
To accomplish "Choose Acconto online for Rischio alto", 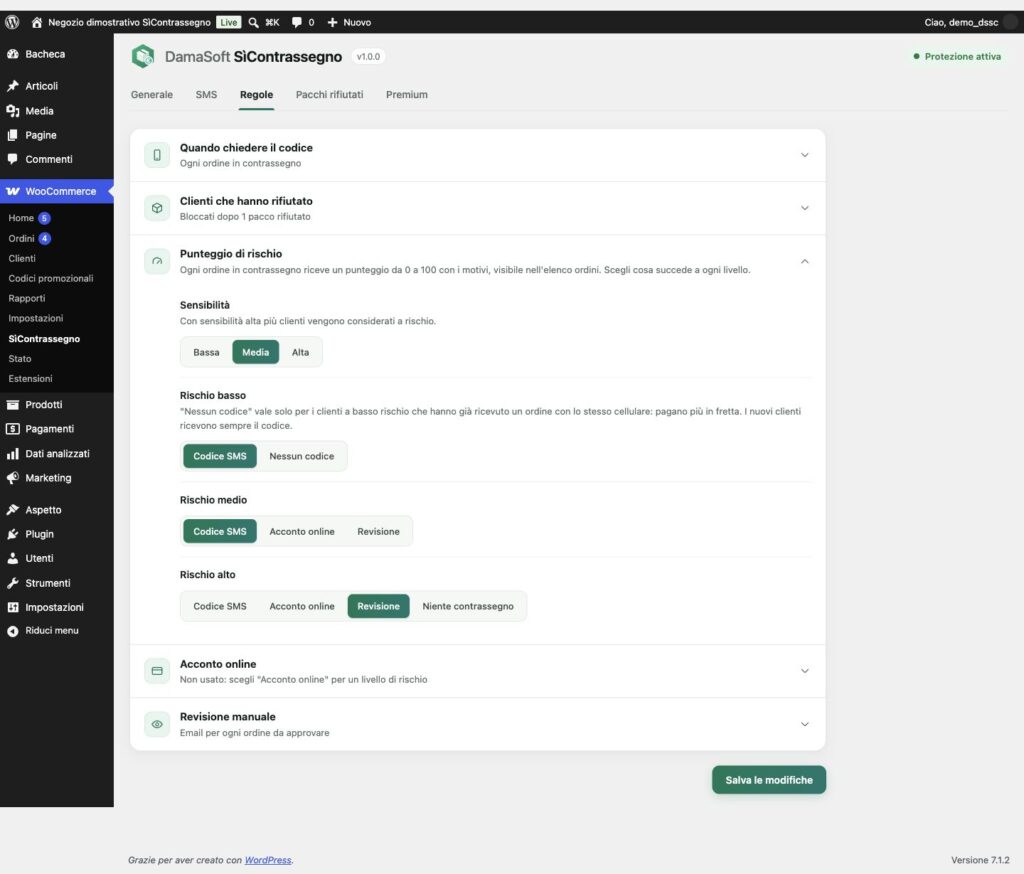I will click(302, 606).
